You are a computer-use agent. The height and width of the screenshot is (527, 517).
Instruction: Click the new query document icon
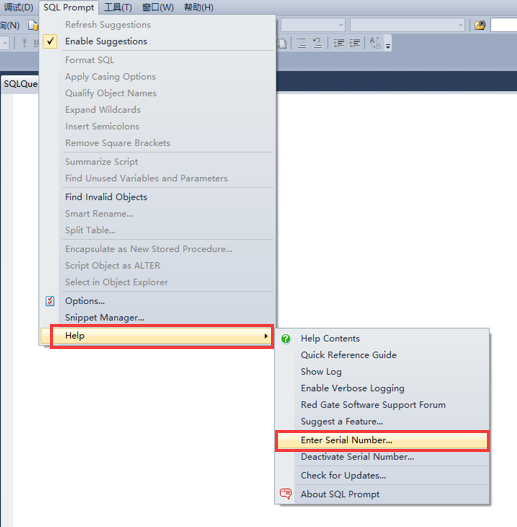33,25
